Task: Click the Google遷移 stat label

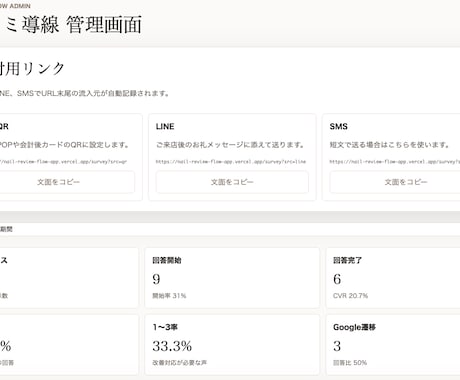Action: tap(354, 327)
